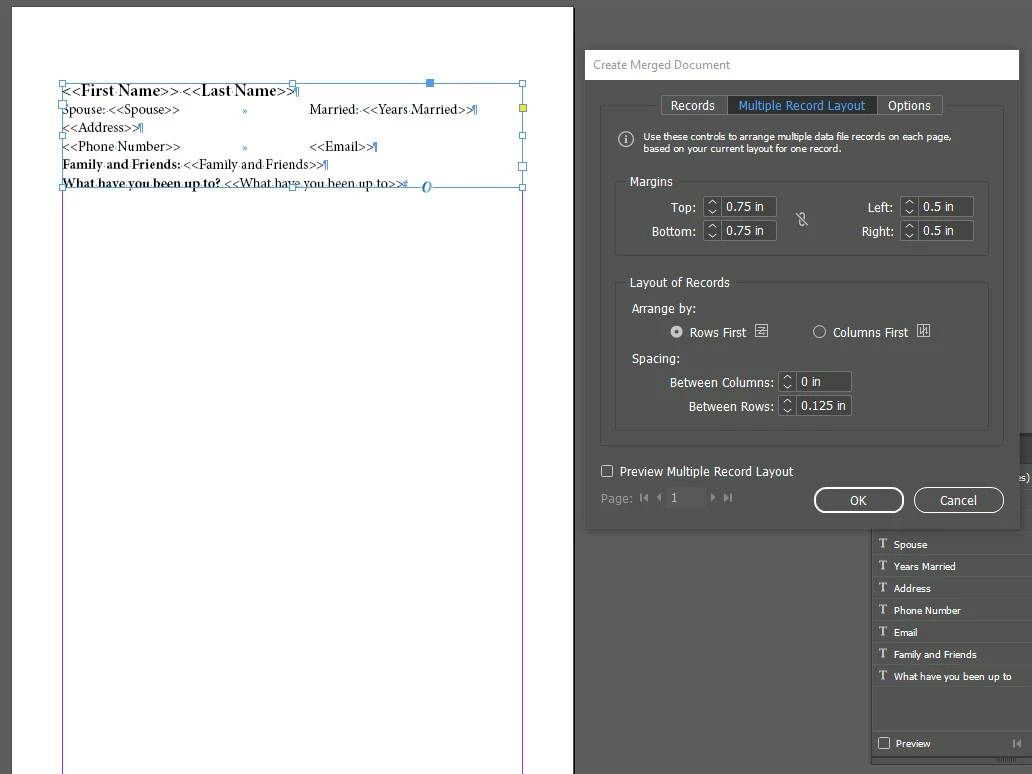Go to last page in preview navigation
Viewport: 1032px width, 774px height.
[728, 498]
